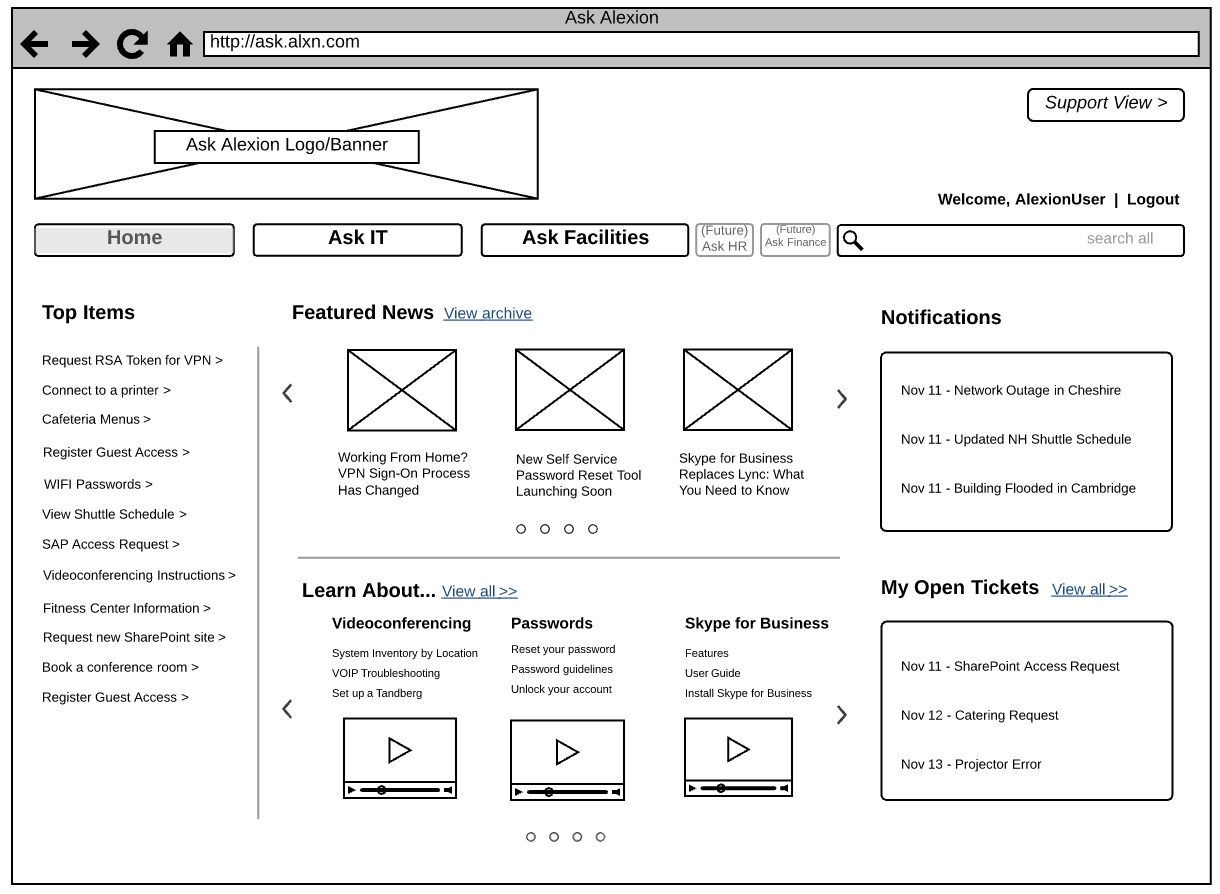Click the Skype for Business video progress bar
Screen dimensions: 1220x894
pos(738,788)
